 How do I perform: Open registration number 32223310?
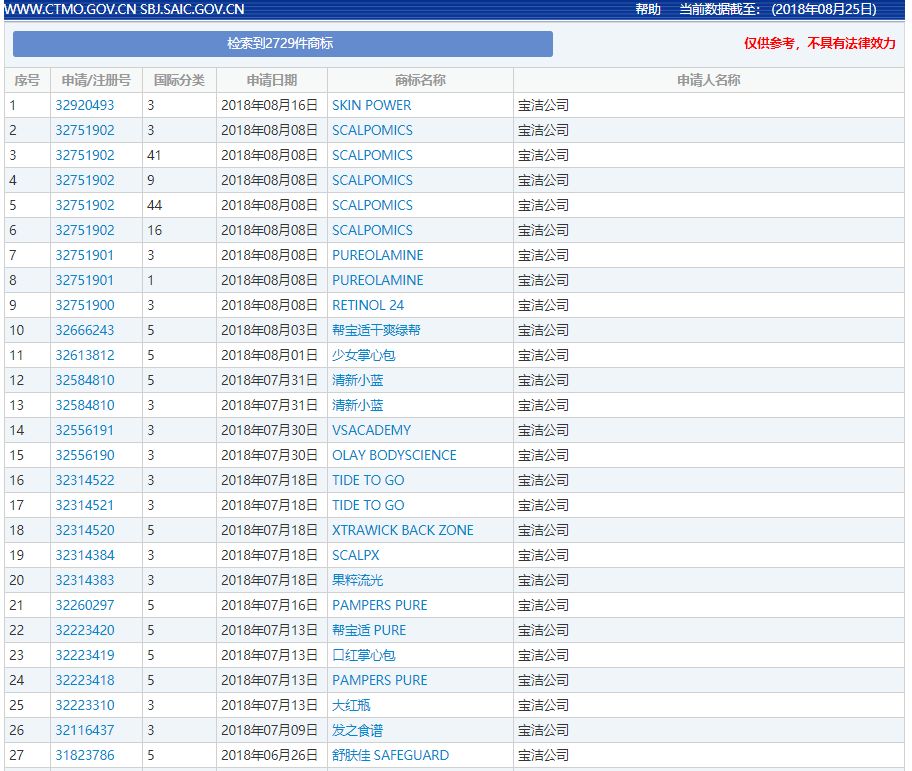pyautogui.click(x=85, y=705)
